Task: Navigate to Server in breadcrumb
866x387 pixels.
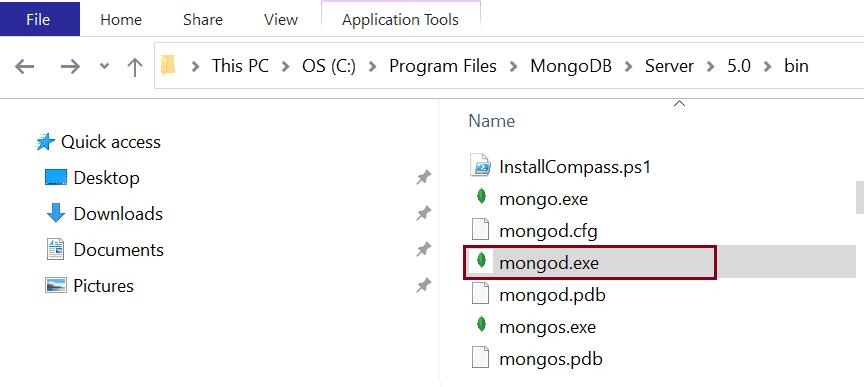Action: pos(669,66)
